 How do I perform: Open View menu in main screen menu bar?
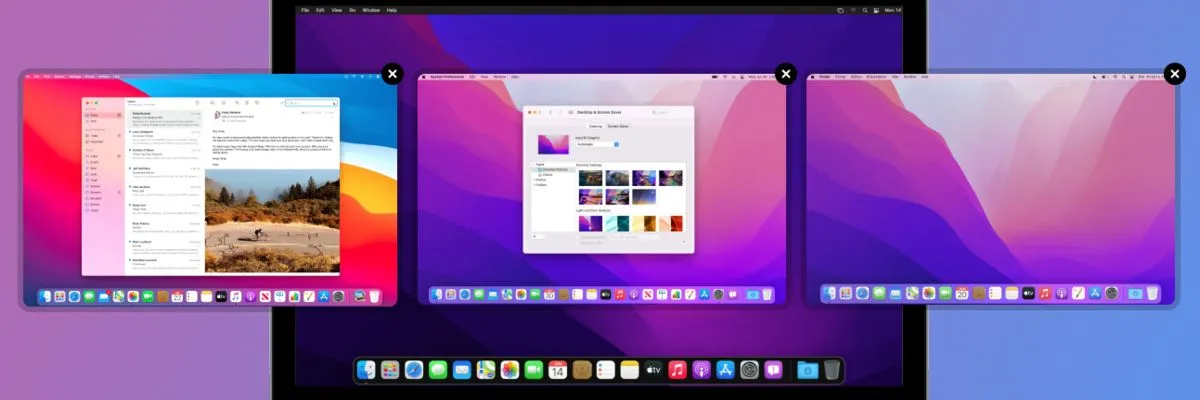336,9
